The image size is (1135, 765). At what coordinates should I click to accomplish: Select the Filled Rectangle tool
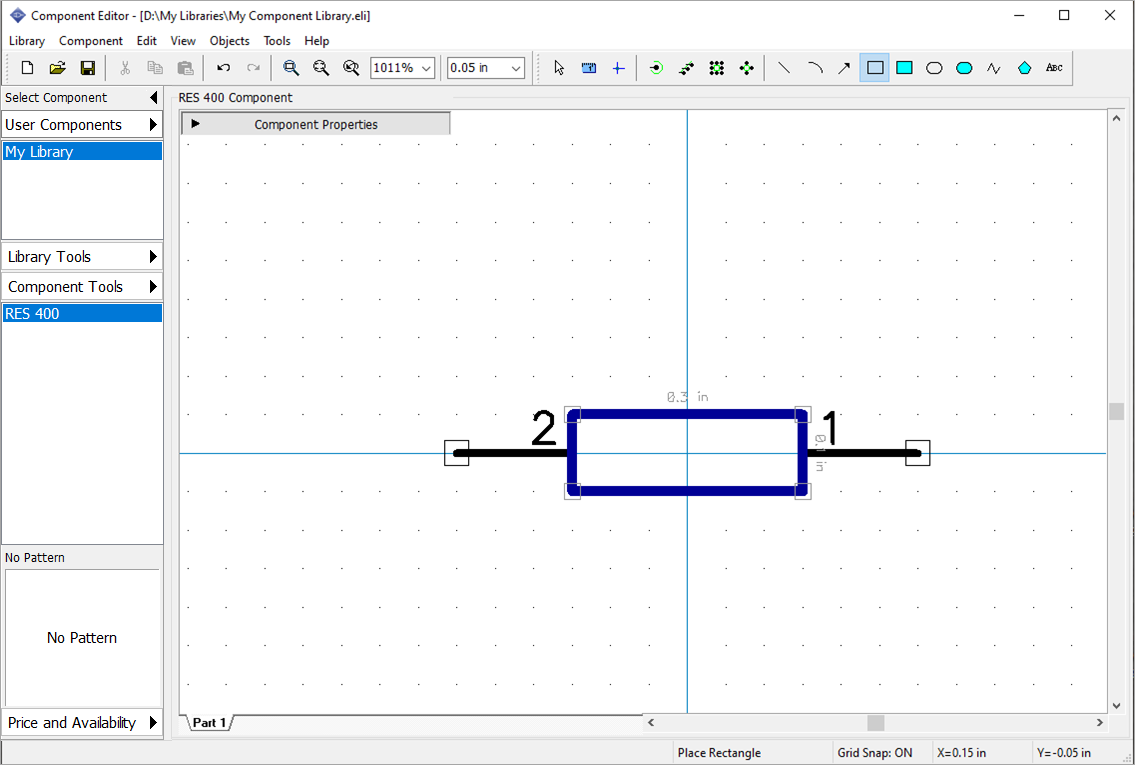tap(904, 68)
